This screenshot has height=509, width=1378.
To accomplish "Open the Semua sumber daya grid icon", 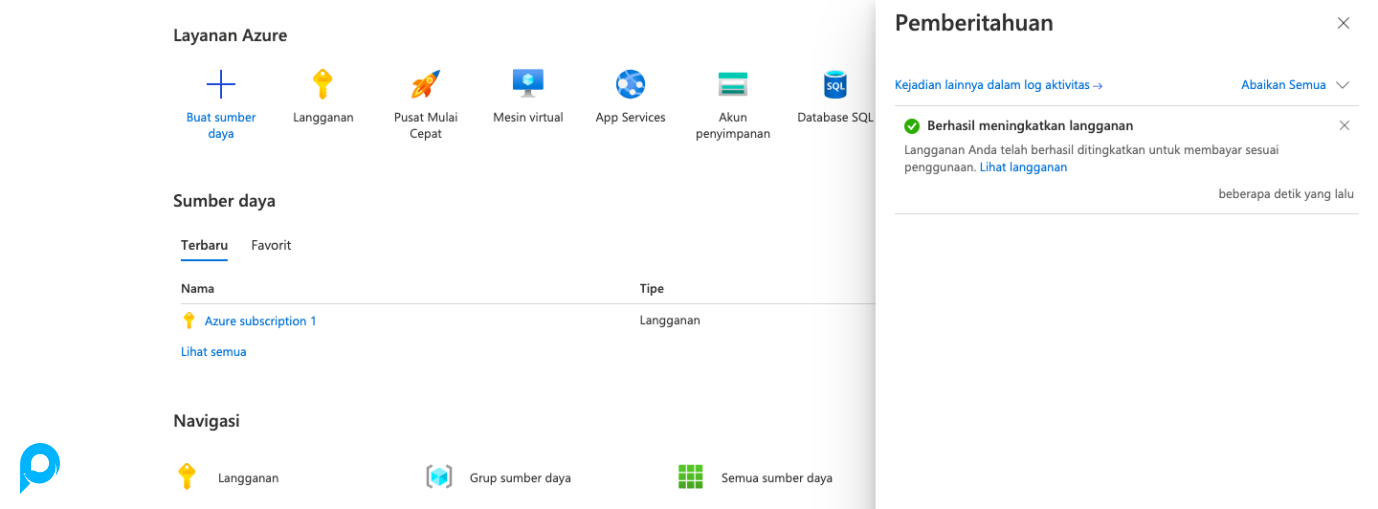I will pos(691,477).
